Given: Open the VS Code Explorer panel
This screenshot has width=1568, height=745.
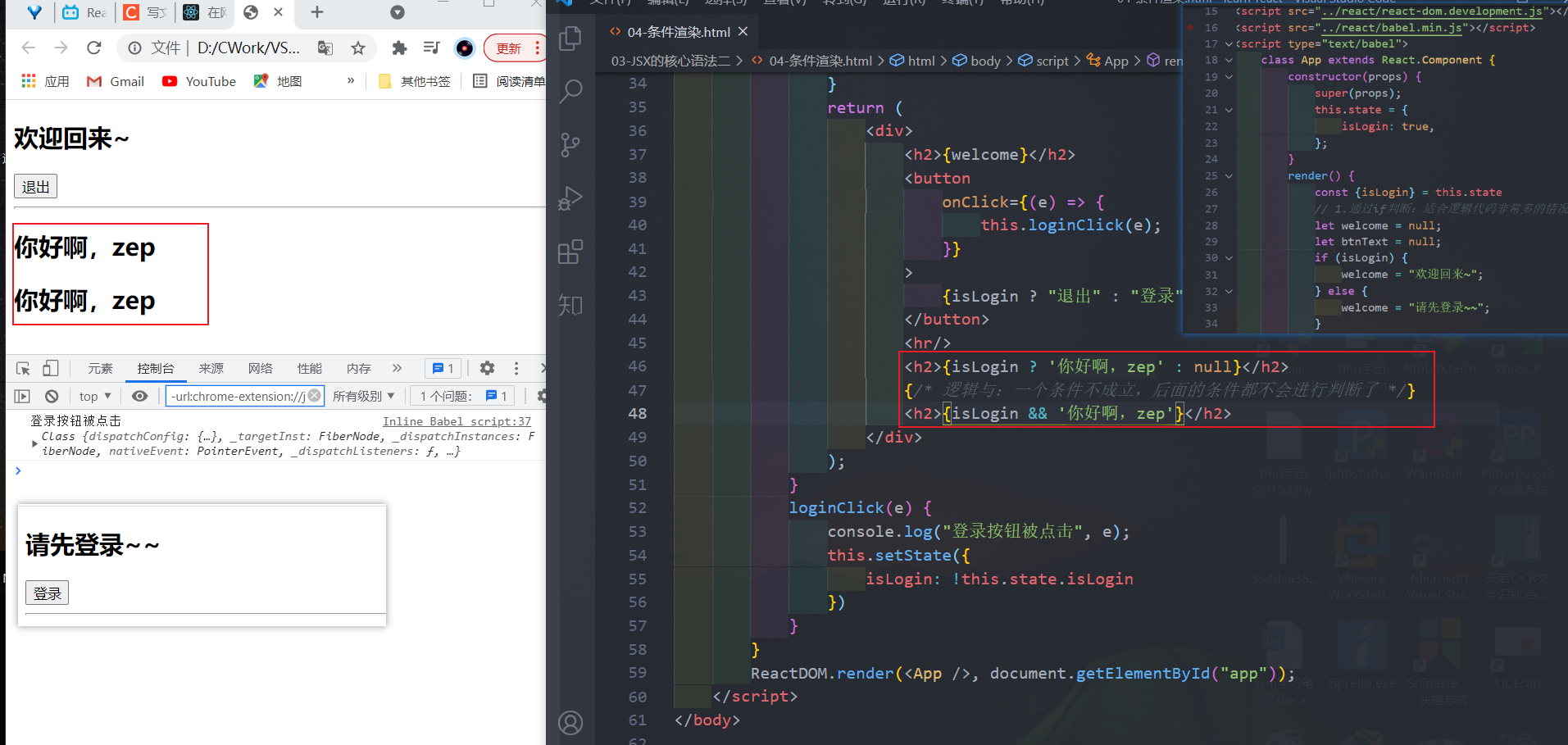Looking at the screenshot, I should [570, 39].
